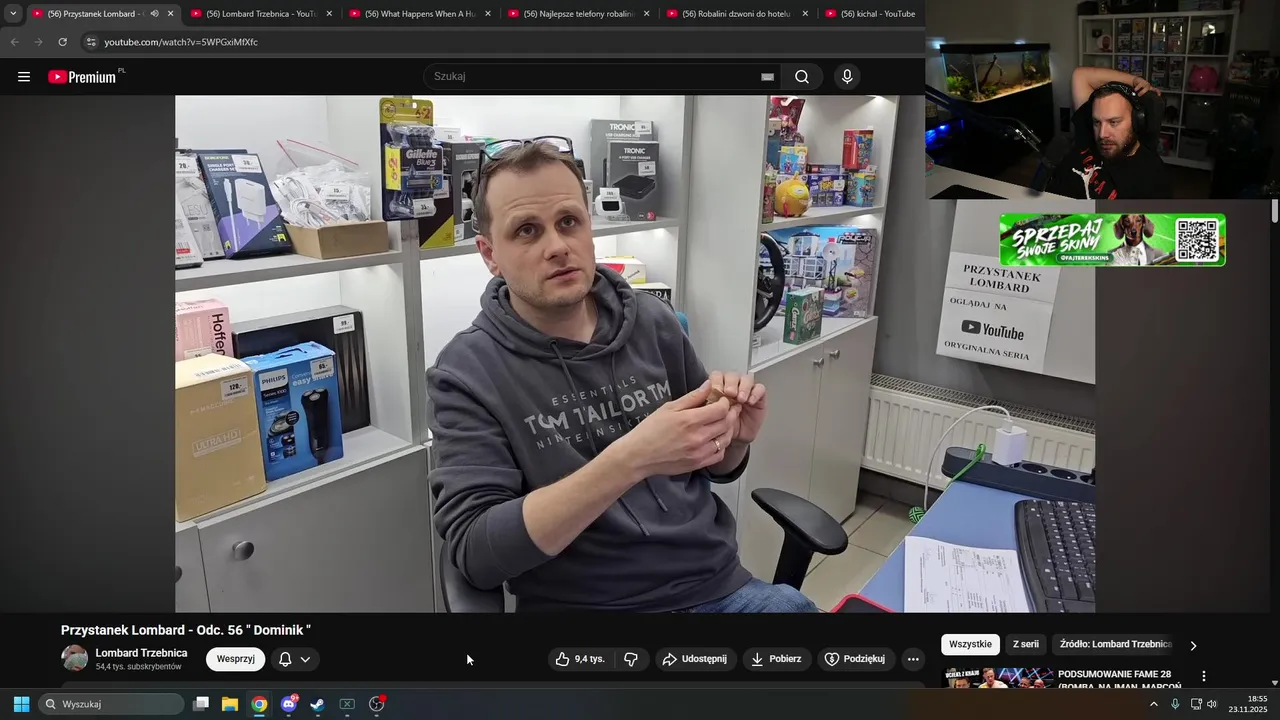The width and height of the screenshot is (1280, 720).
Task: Open the Chrome tab search dropdown
Action: [13, 14]
